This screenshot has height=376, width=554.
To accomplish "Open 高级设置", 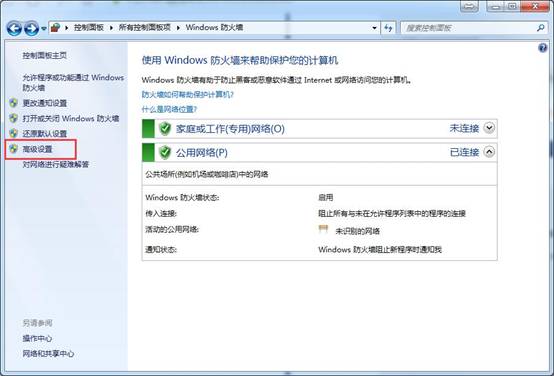I will click(37, 149).
